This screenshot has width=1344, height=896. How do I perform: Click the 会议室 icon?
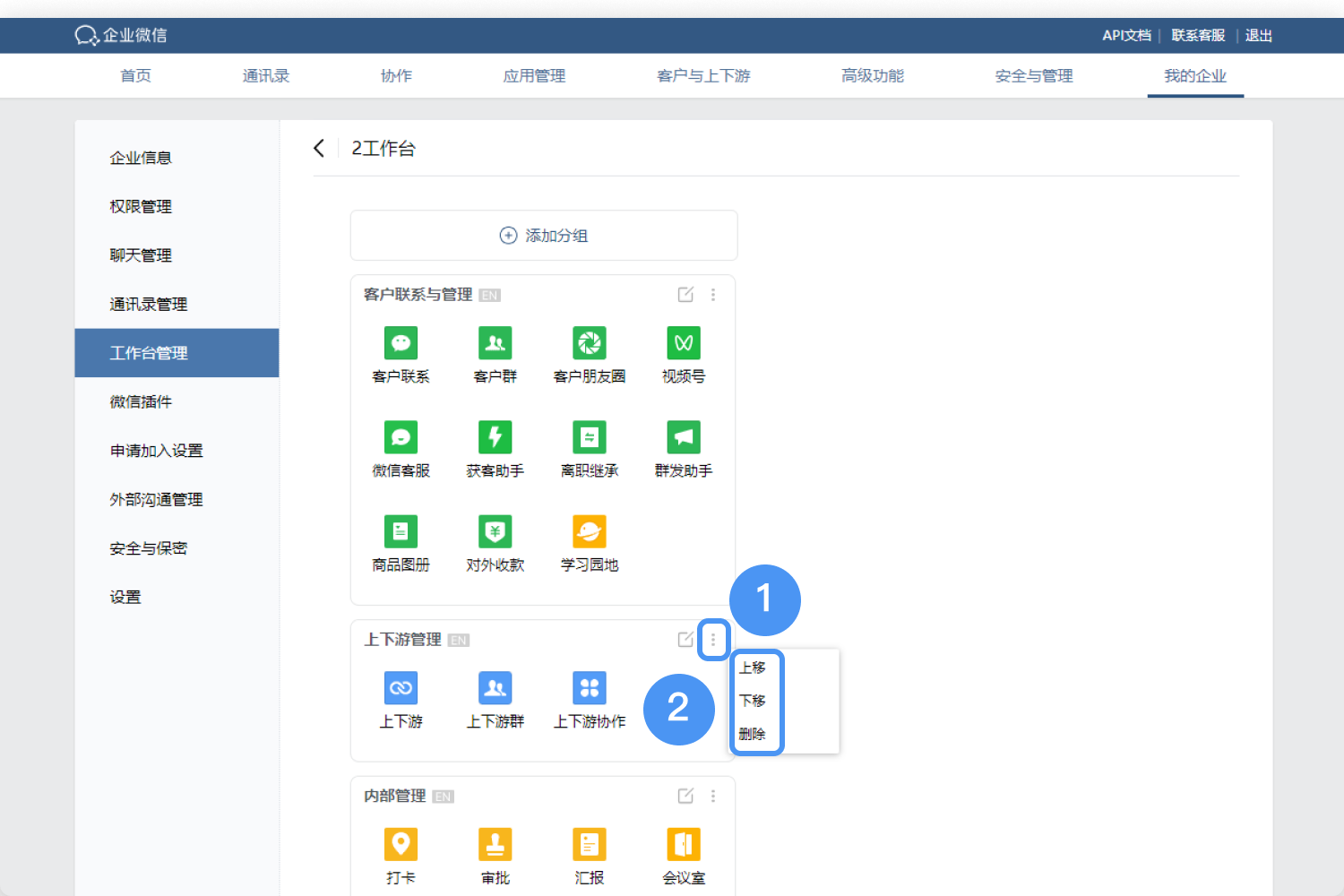pos(683,843)
